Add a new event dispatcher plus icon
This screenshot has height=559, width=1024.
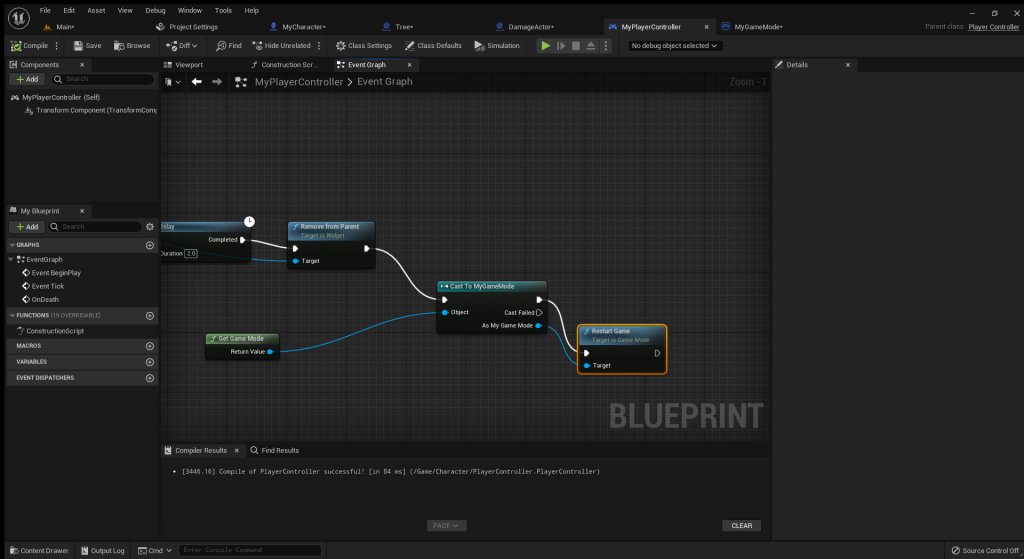point(150,378)
